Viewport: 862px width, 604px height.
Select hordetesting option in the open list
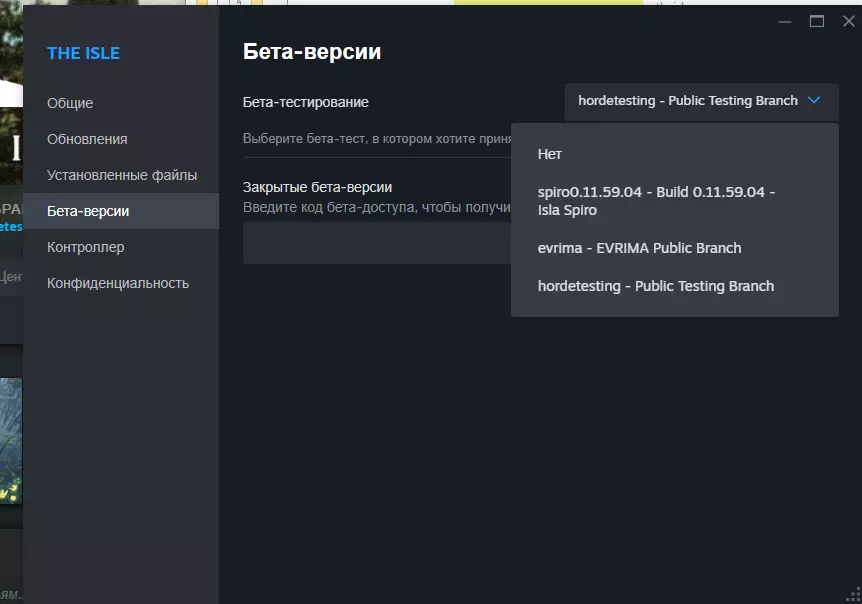675,286
